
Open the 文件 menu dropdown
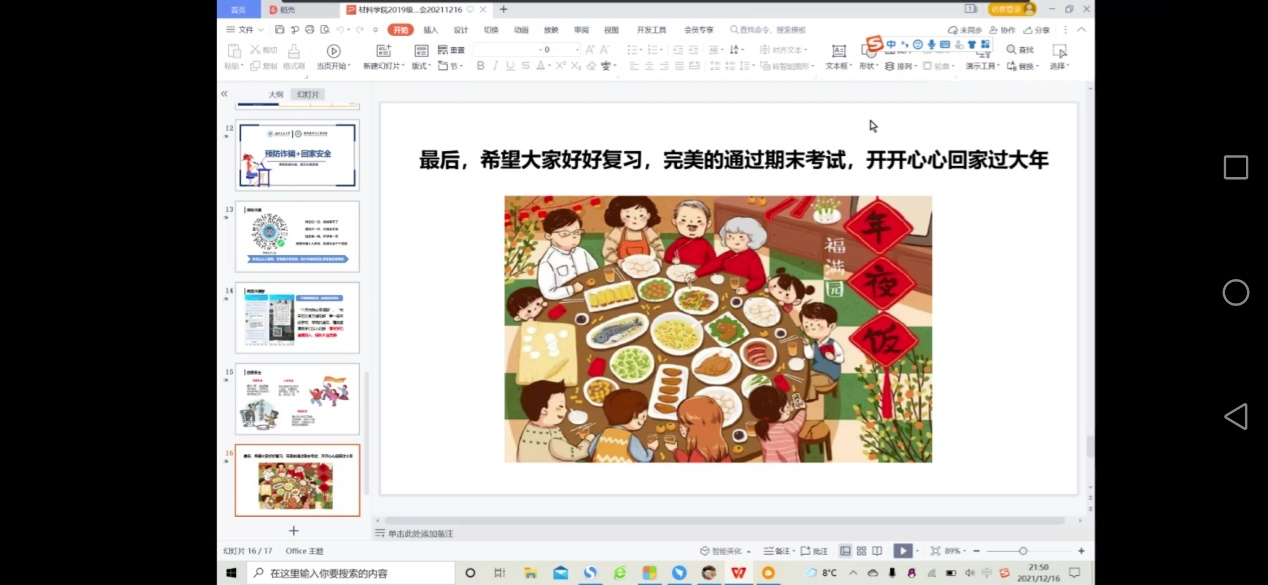(243, 30)
